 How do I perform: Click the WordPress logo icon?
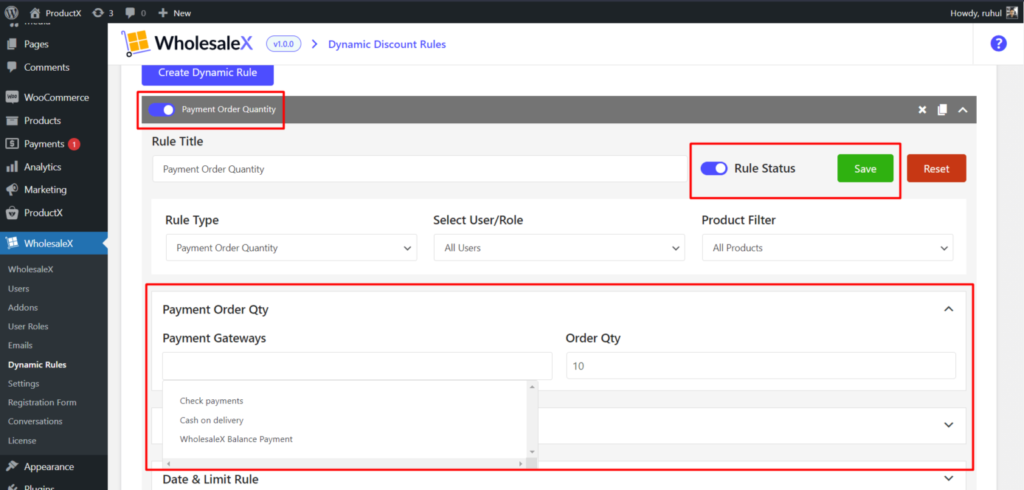point(12,12)
